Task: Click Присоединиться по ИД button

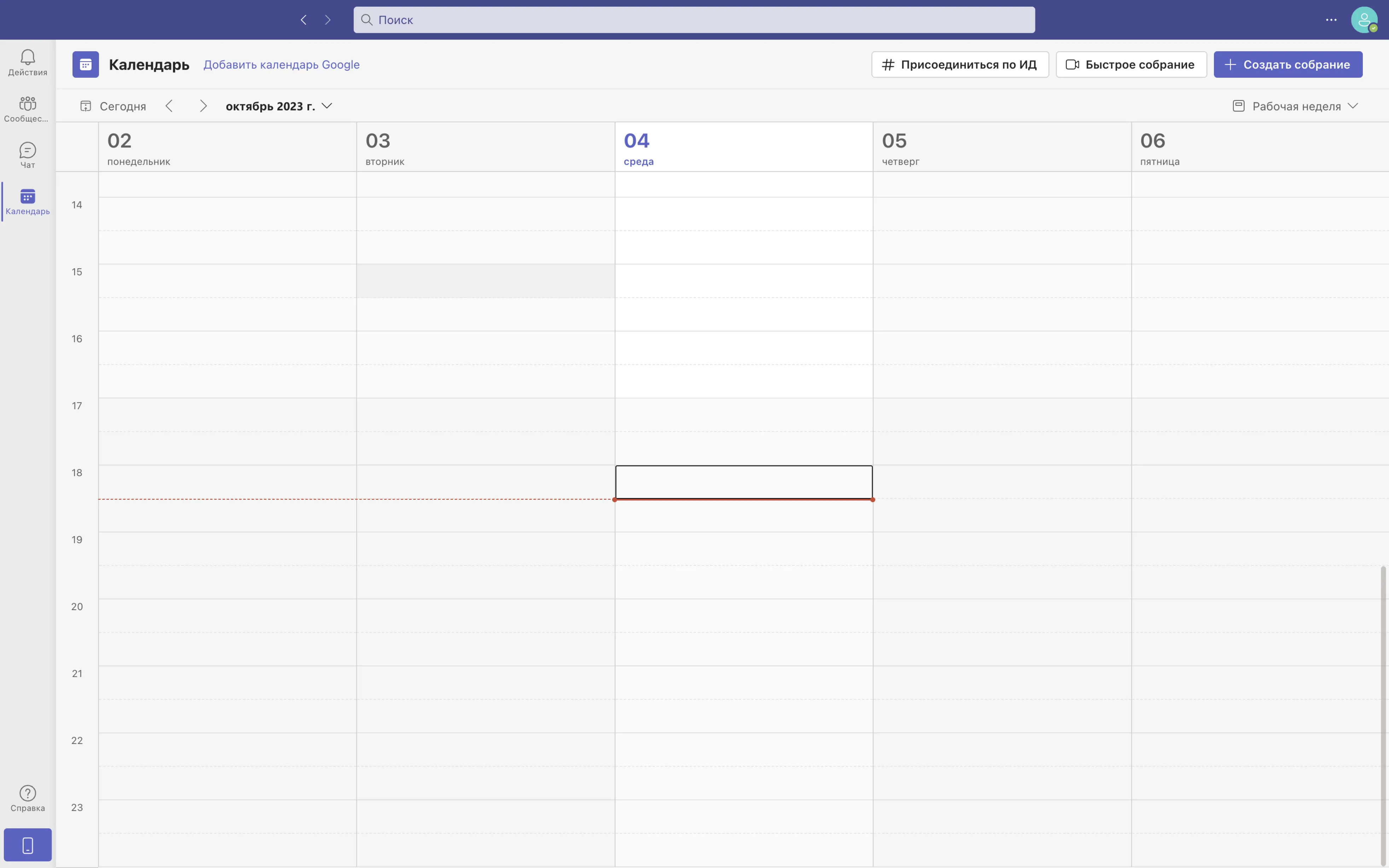Action: [960, 64]
